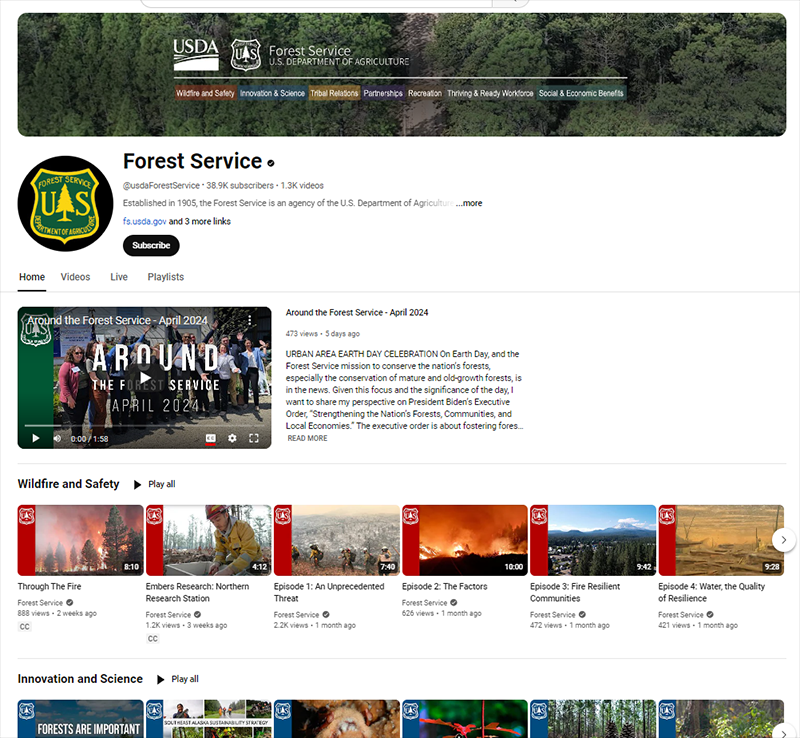800x738 pixels.
Task: Click the Play all icon for Innovation and Science
Action: coord(161,679)
